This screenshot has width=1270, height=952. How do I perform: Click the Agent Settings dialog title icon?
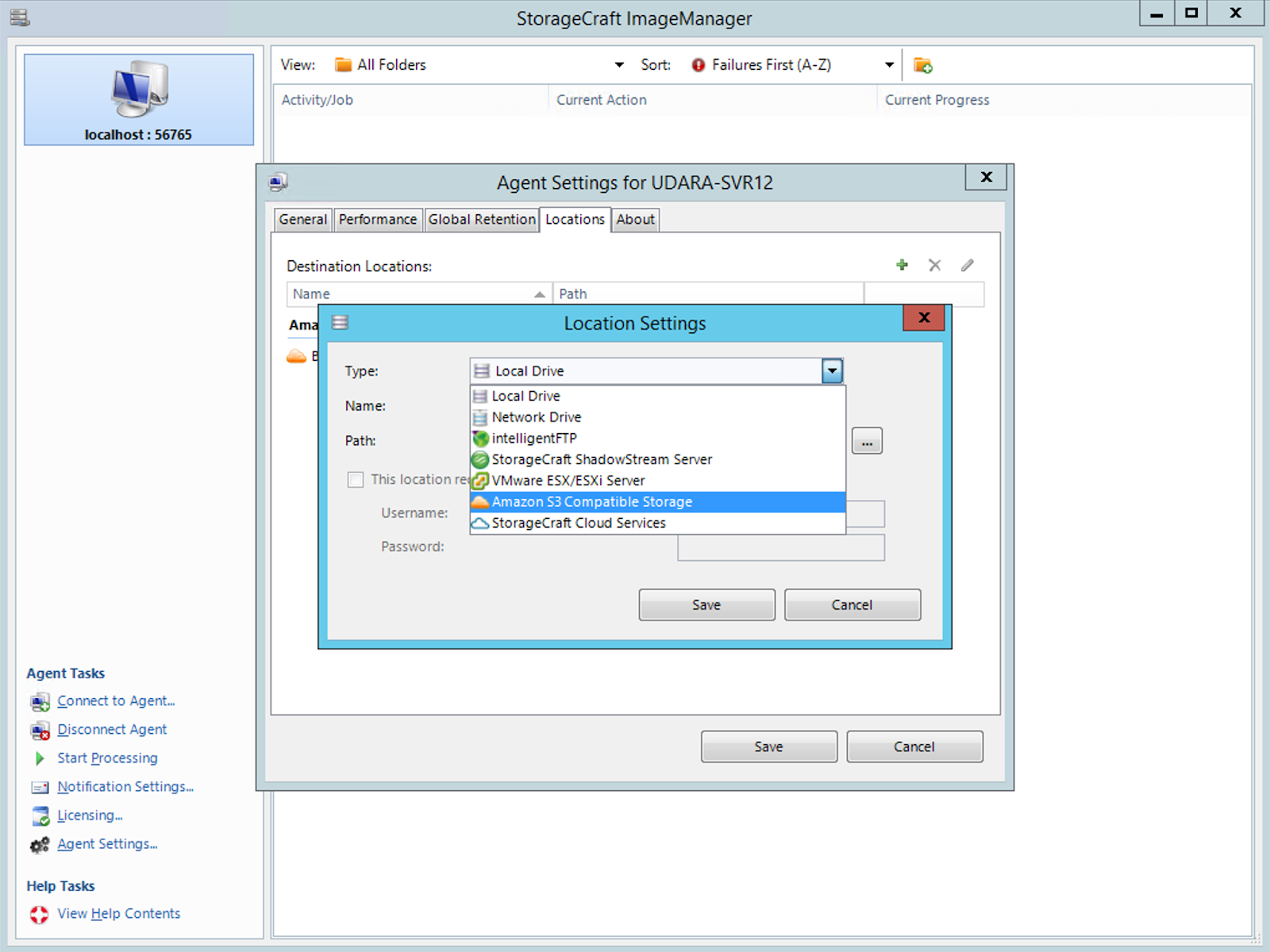click(279, 182)
